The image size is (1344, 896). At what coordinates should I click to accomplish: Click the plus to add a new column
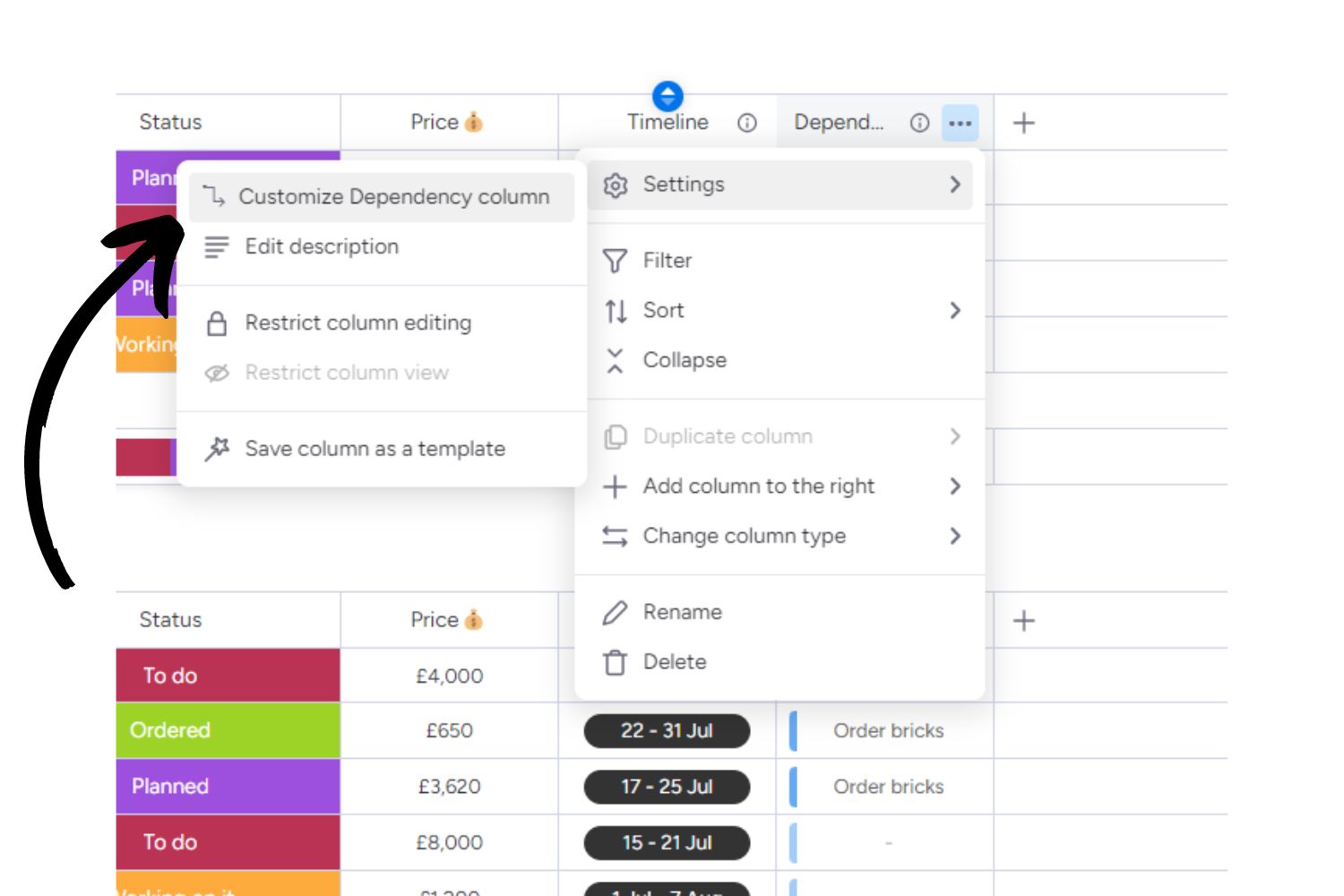pyautogui.click(x=1021, y=122)
